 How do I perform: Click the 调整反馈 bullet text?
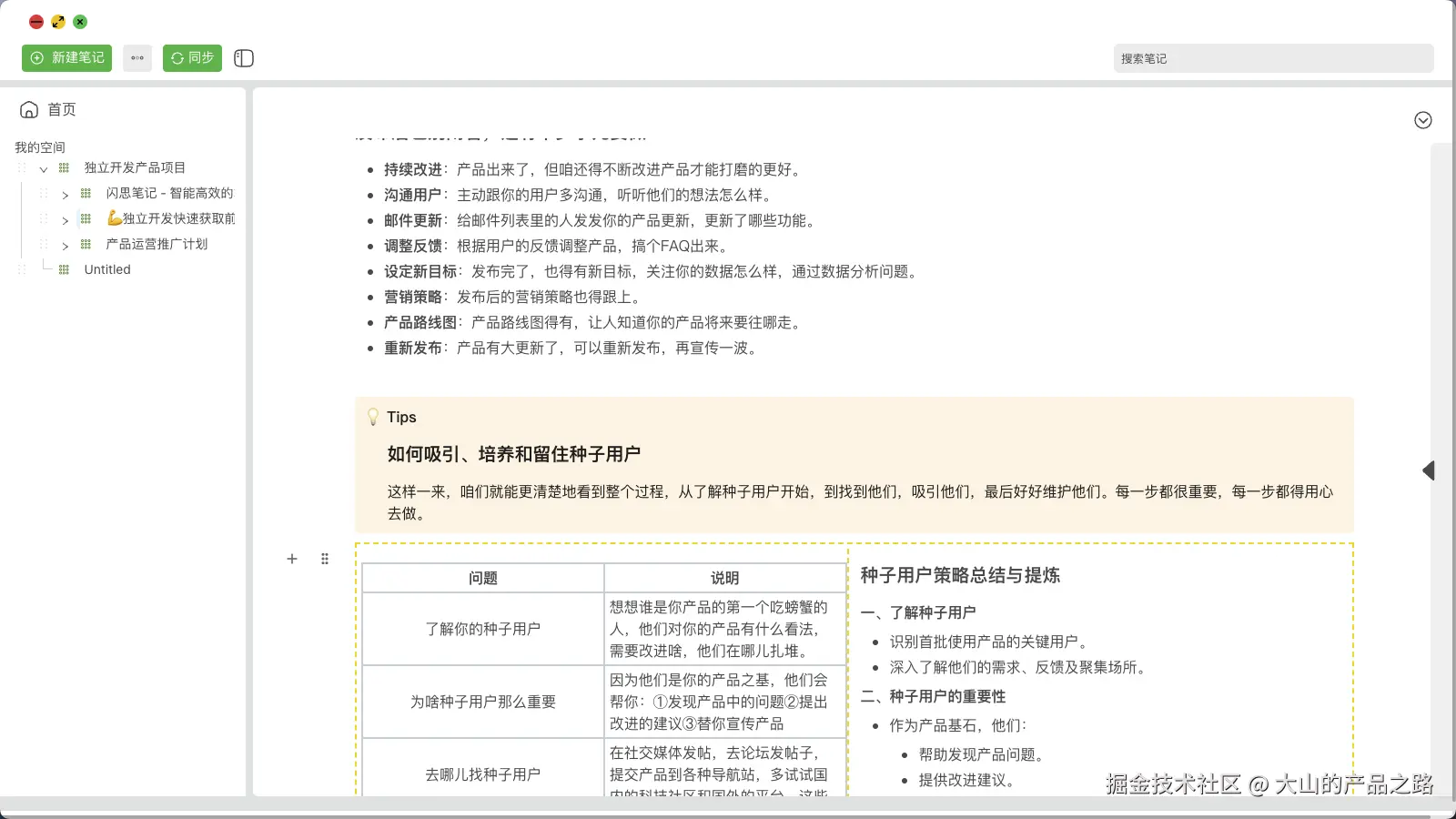pos(556,246)
